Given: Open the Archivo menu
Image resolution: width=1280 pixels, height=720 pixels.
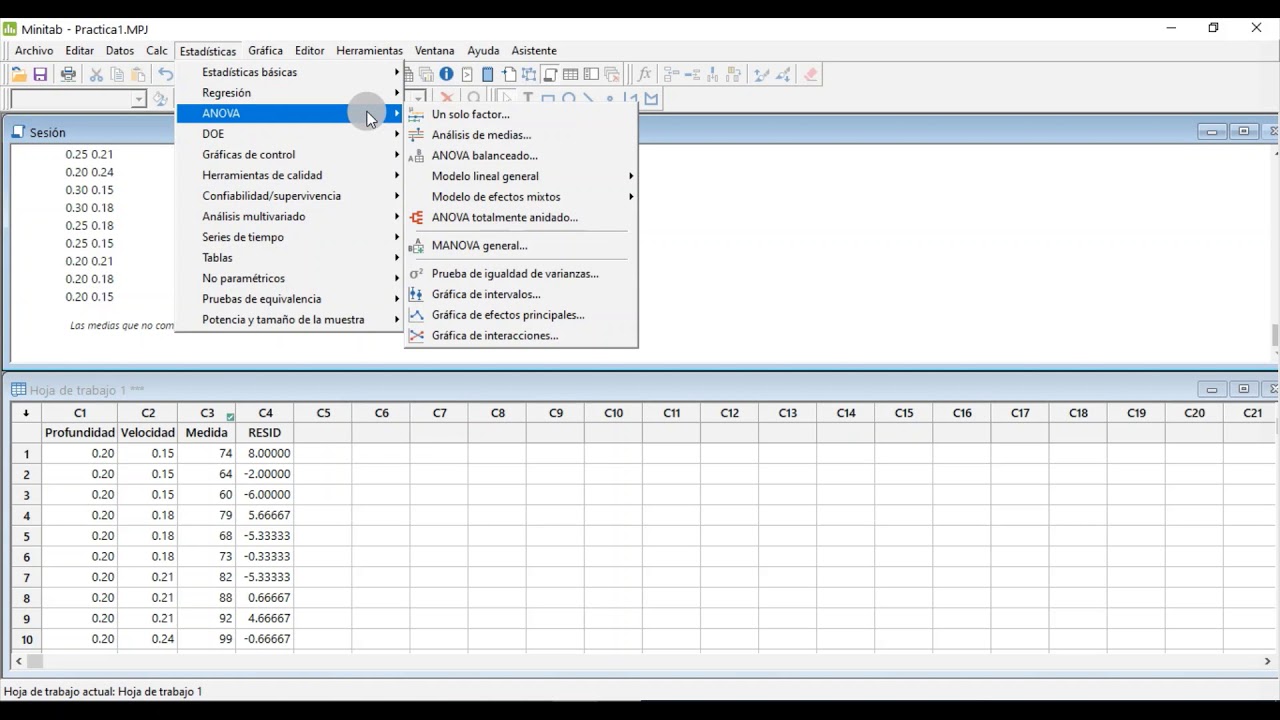Looking at the screenshot, I should (x=34, y=50).
